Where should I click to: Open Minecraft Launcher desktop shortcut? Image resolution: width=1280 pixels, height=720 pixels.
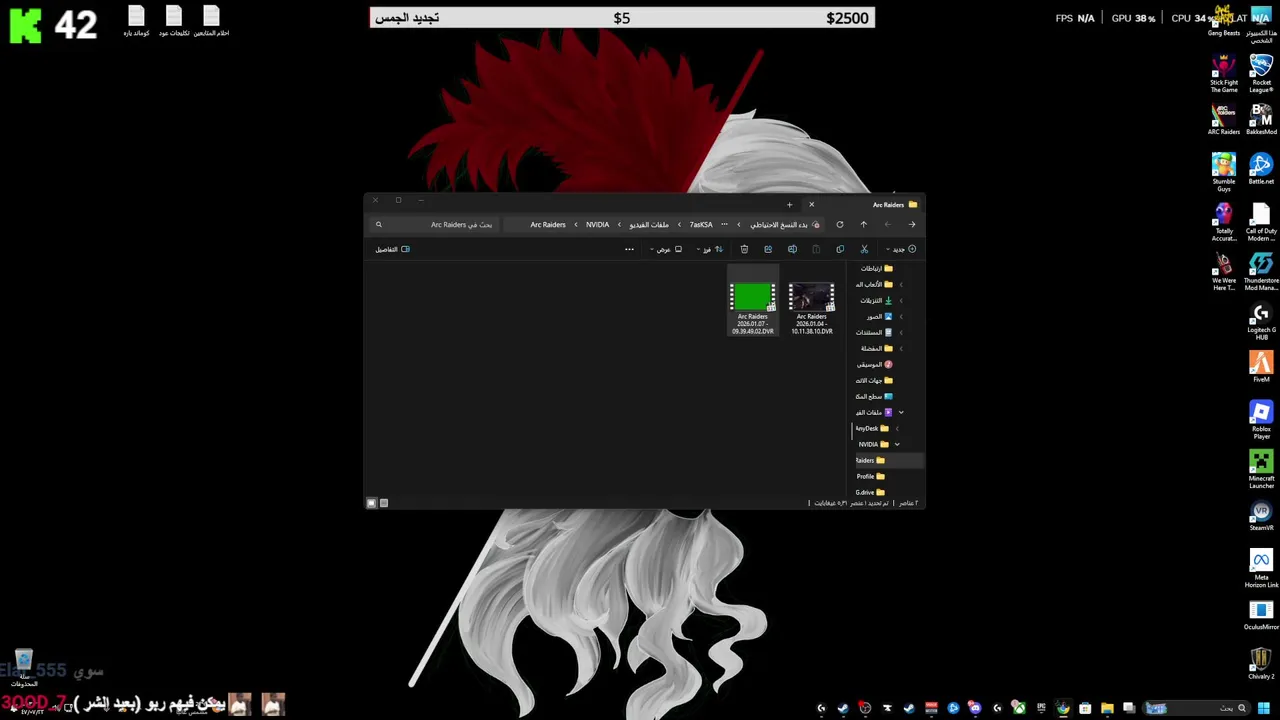pos(1261,471)
